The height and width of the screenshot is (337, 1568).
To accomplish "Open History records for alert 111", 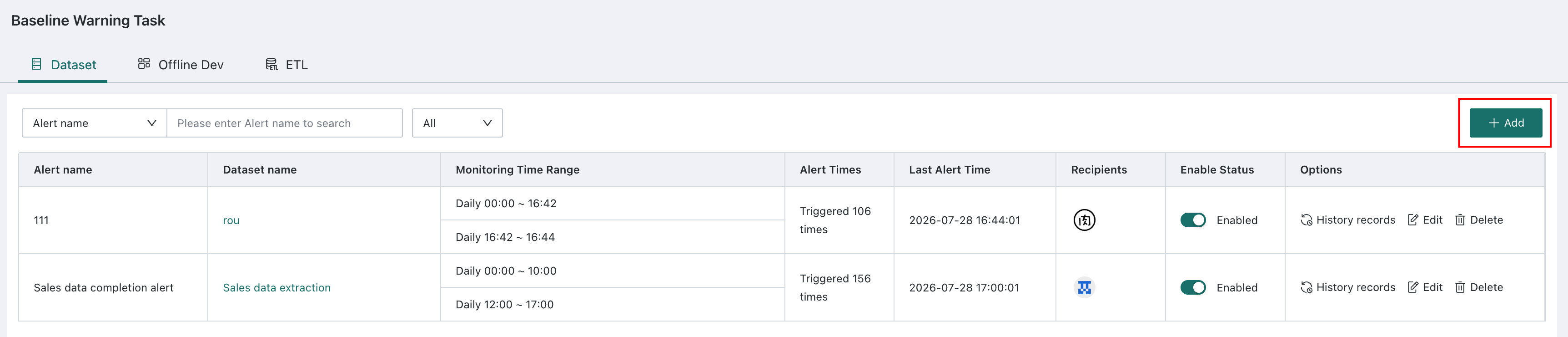I will (x=1347, y=220).
